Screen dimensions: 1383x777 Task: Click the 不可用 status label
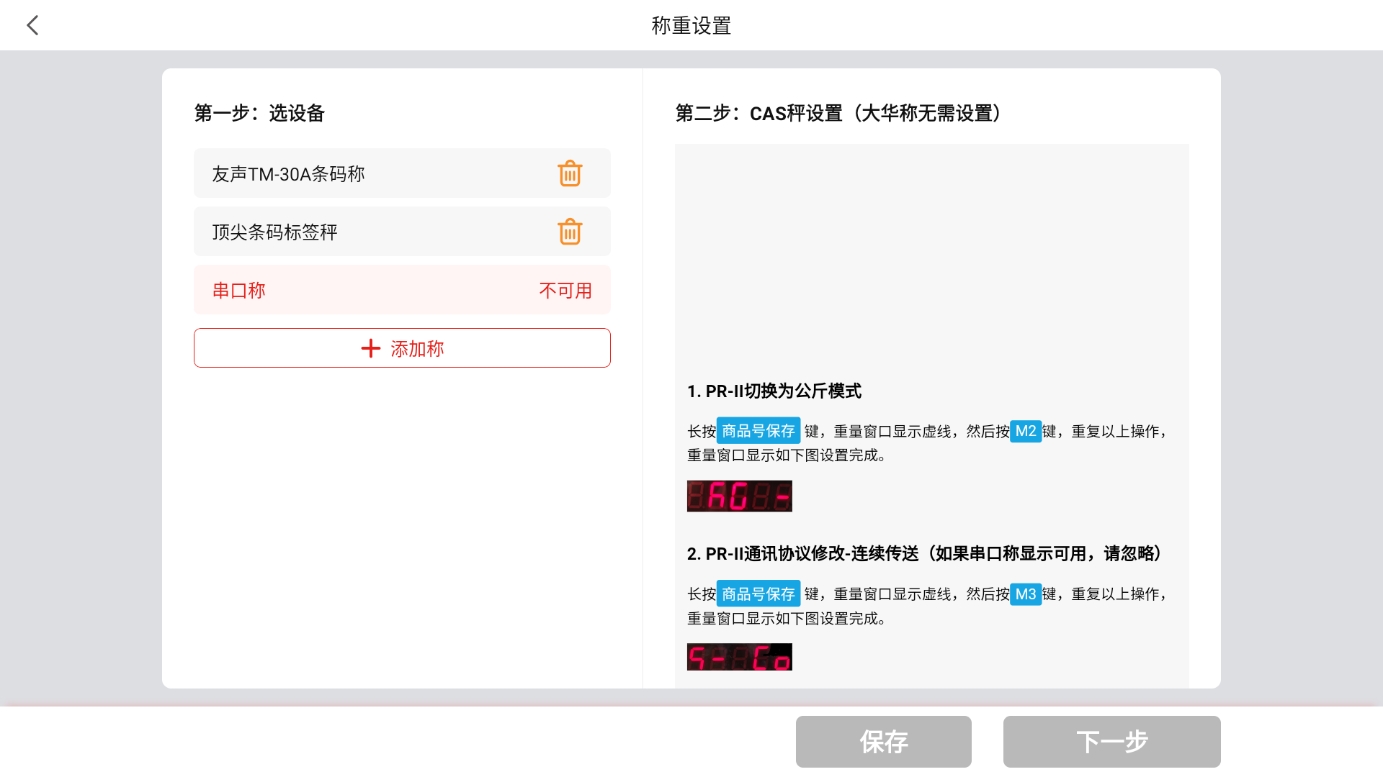565,291
